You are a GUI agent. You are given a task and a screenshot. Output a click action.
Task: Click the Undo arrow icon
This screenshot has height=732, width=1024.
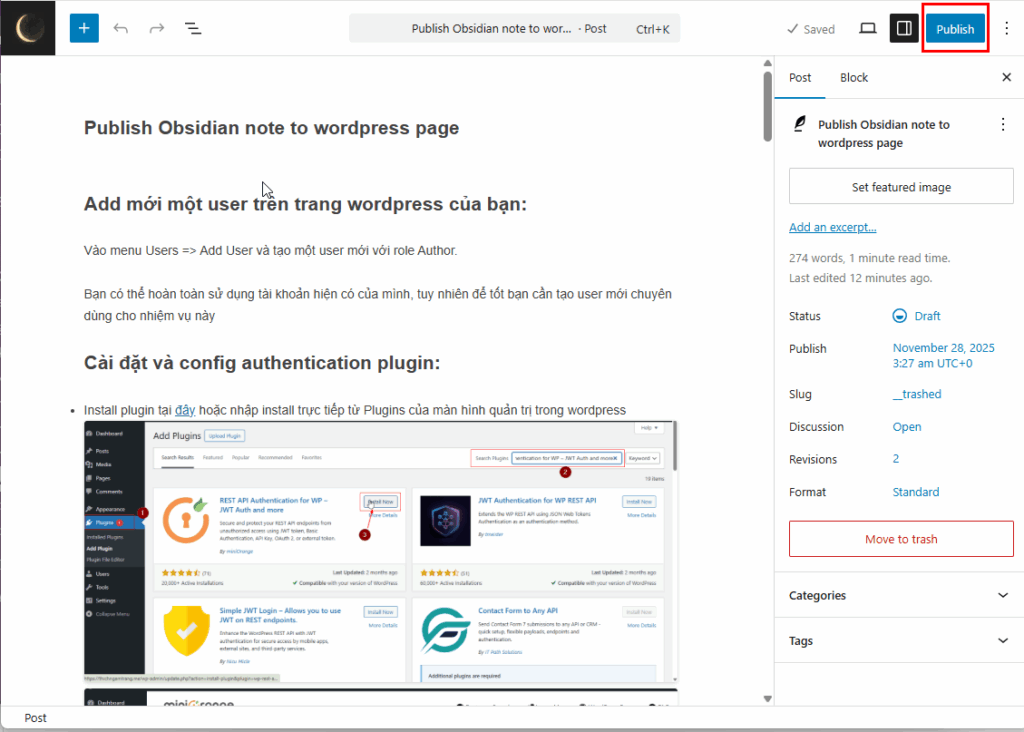click(121, 28)
